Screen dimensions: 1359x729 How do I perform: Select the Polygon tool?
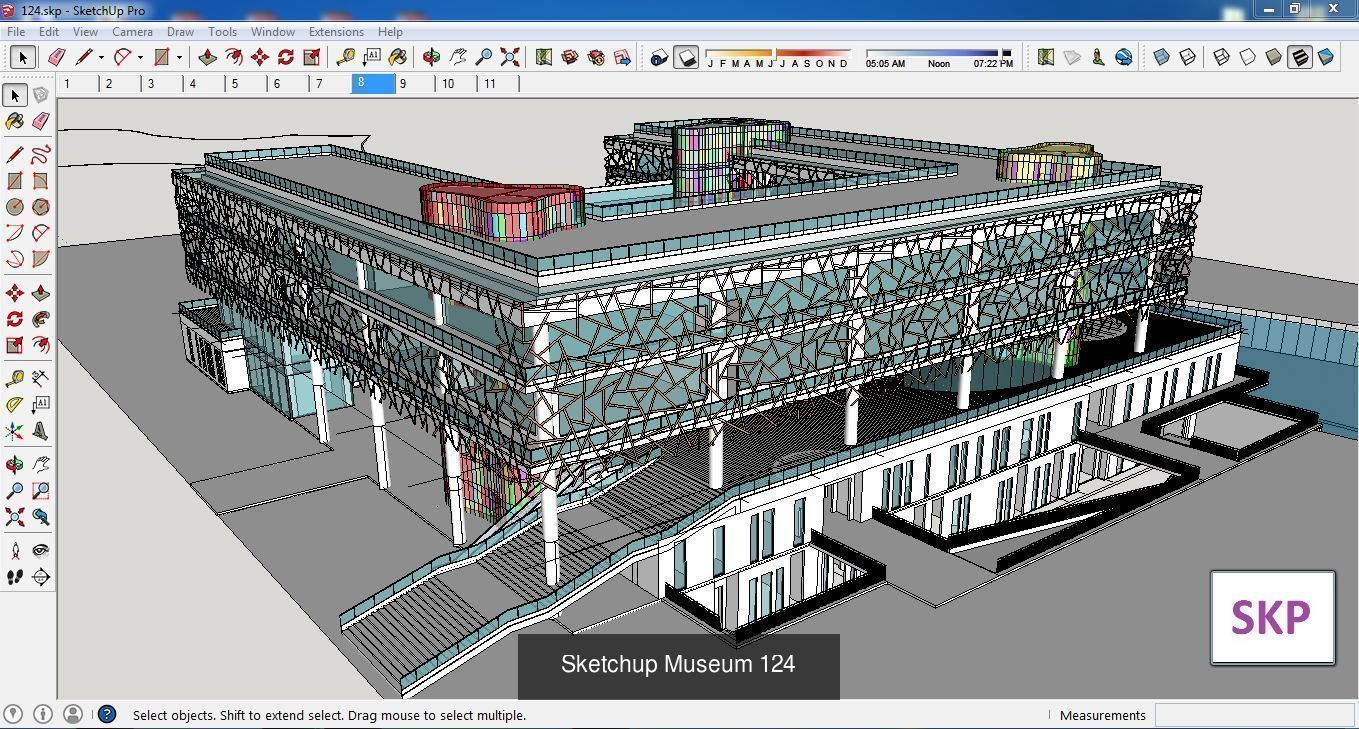[x=41, y=207]
